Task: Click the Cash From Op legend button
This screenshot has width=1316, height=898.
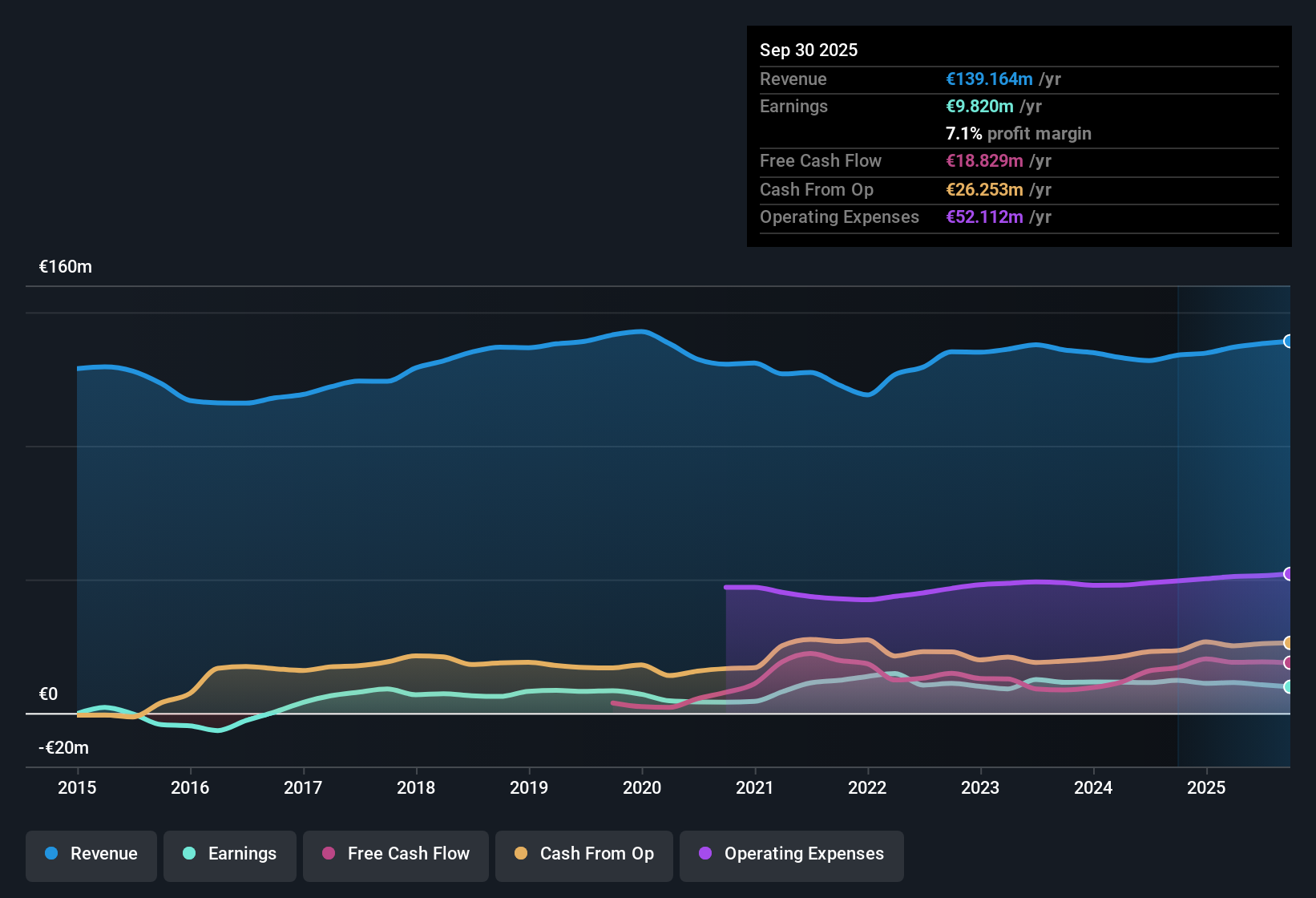Action: tap(583, 854)
